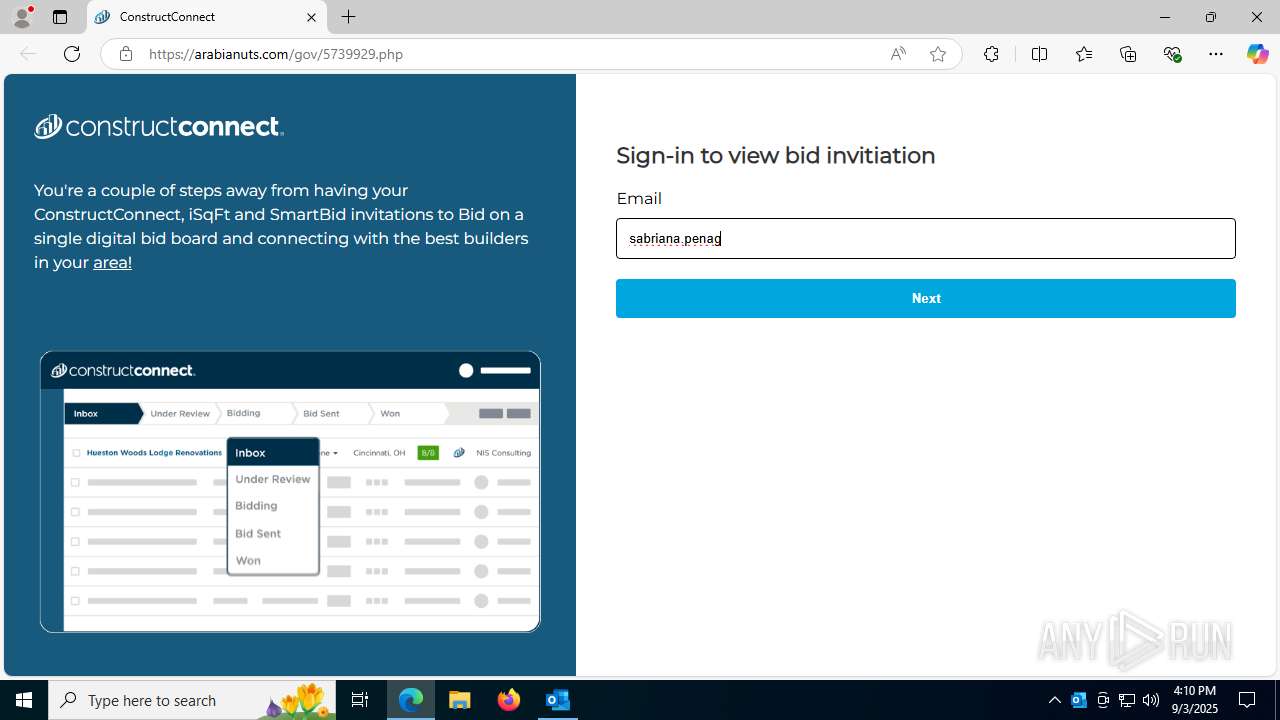Open the Windows Start menu
The height and width of the screenshot is (720, 1280).
(24, 700)
